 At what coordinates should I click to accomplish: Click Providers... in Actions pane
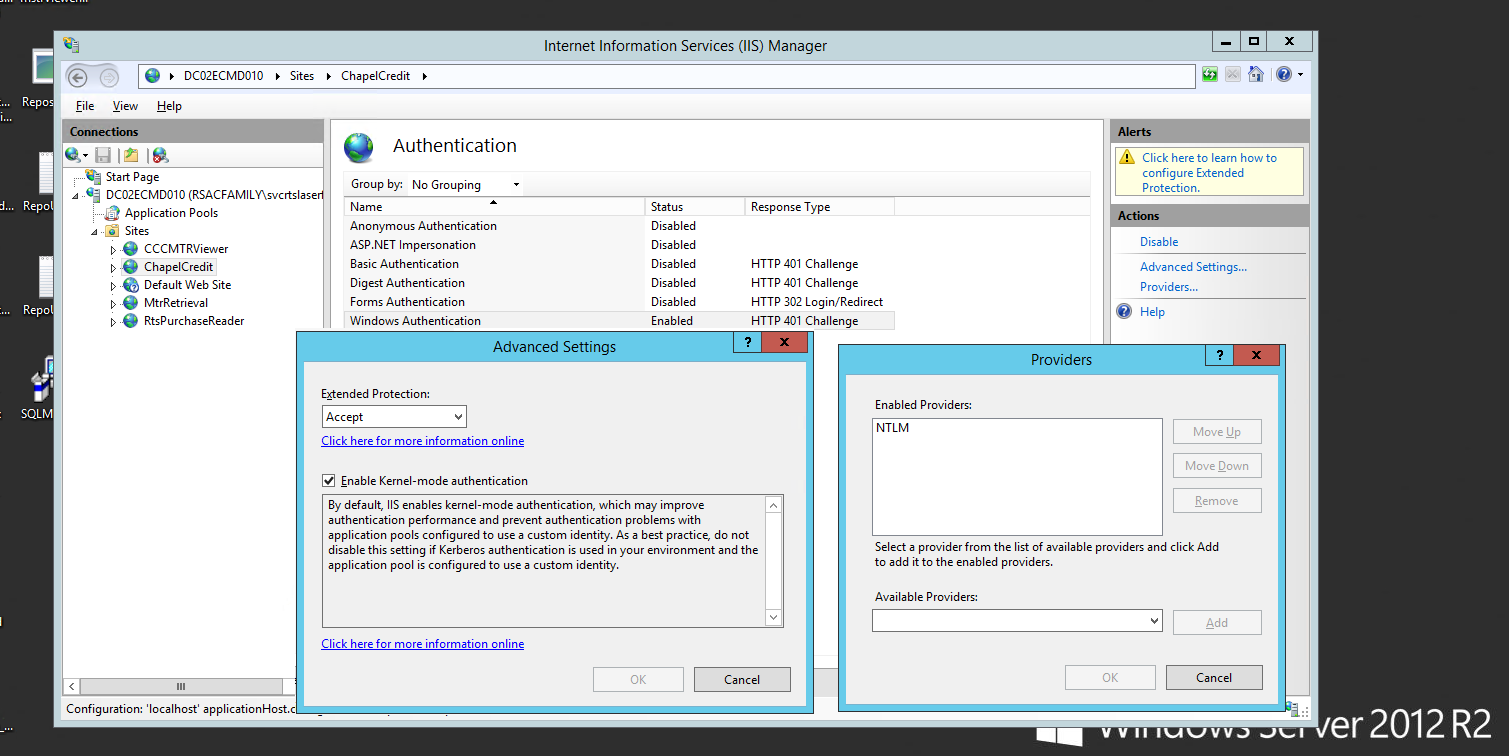pos(1169,287)
